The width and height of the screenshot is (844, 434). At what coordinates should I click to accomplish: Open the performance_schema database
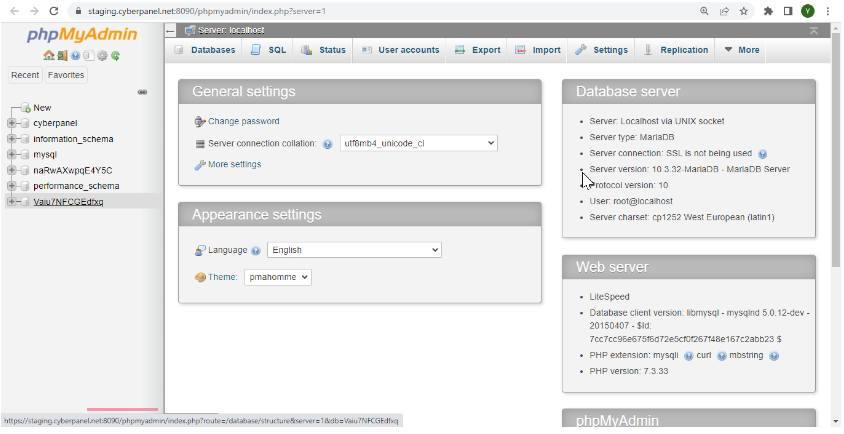(76, 186)
